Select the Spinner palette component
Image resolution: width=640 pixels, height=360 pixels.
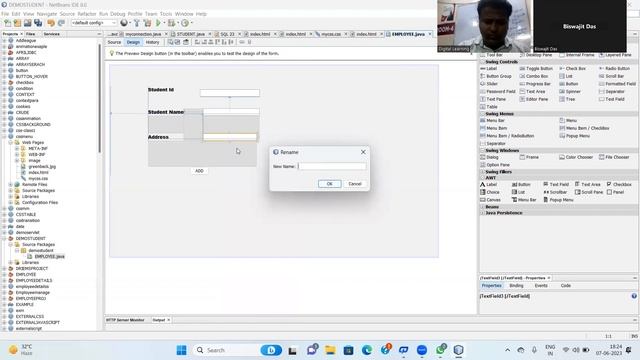570,91
